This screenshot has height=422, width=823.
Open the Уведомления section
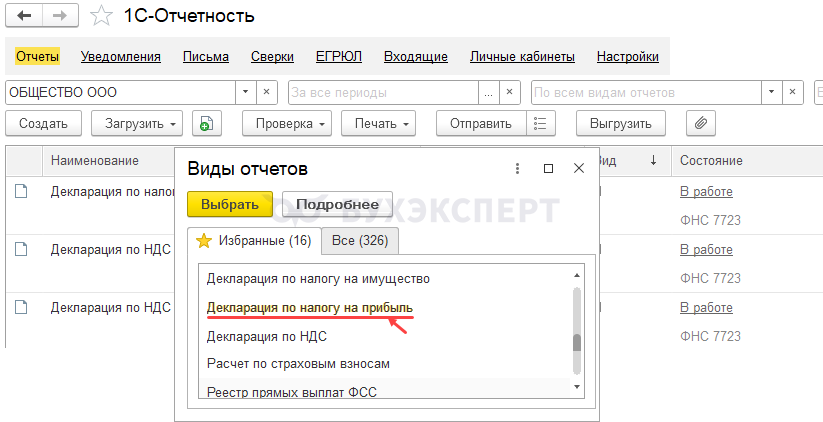(121, 57)
